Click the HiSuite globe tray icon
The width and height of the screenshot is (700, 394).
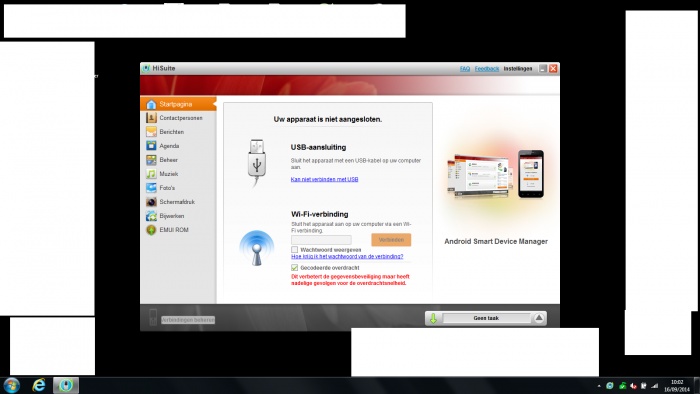click(610, 386)
